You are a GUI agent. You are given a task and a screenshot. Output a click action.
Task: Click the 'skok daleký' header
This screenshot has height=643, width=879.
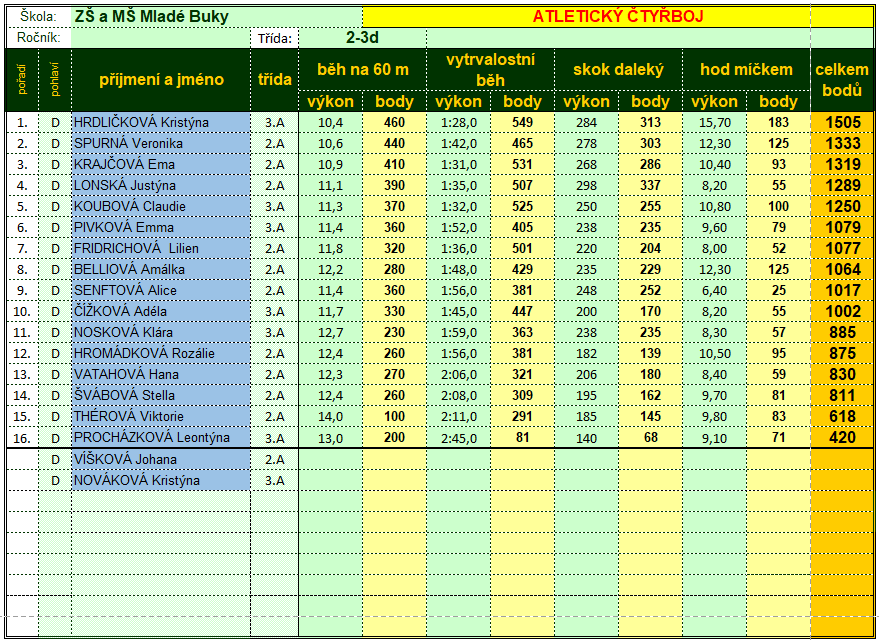tap(618, 70)
